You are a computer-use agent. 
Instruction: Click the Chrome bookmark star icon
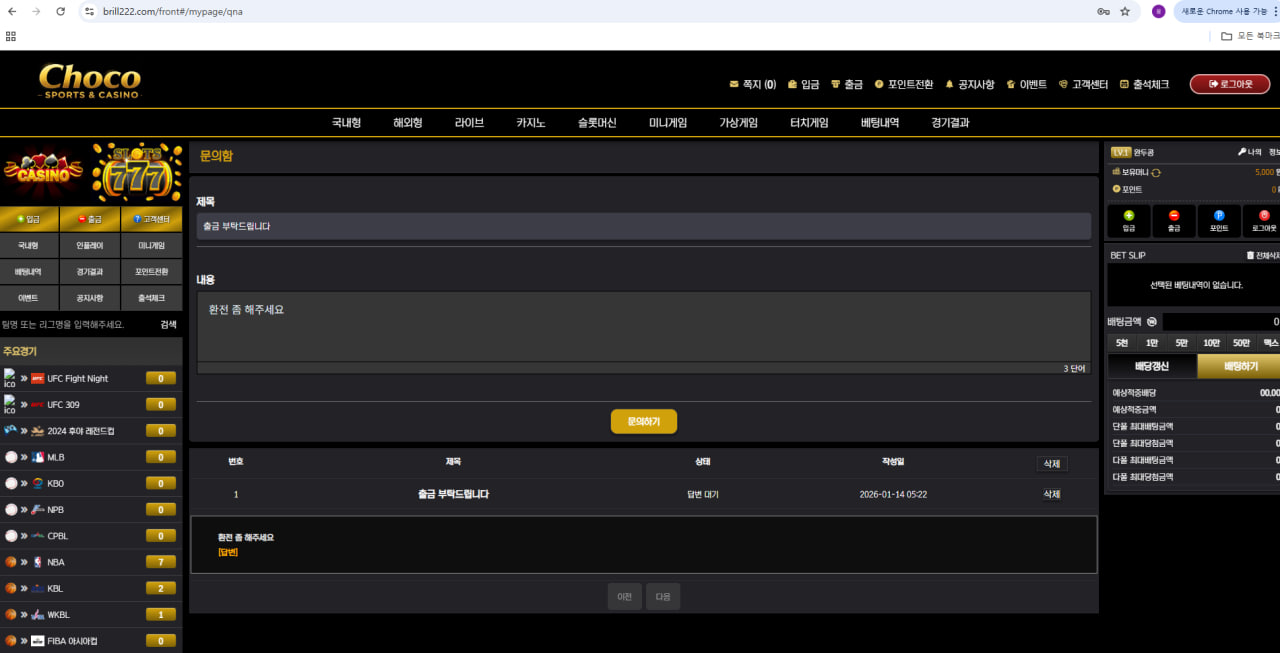click(1125, 12)
